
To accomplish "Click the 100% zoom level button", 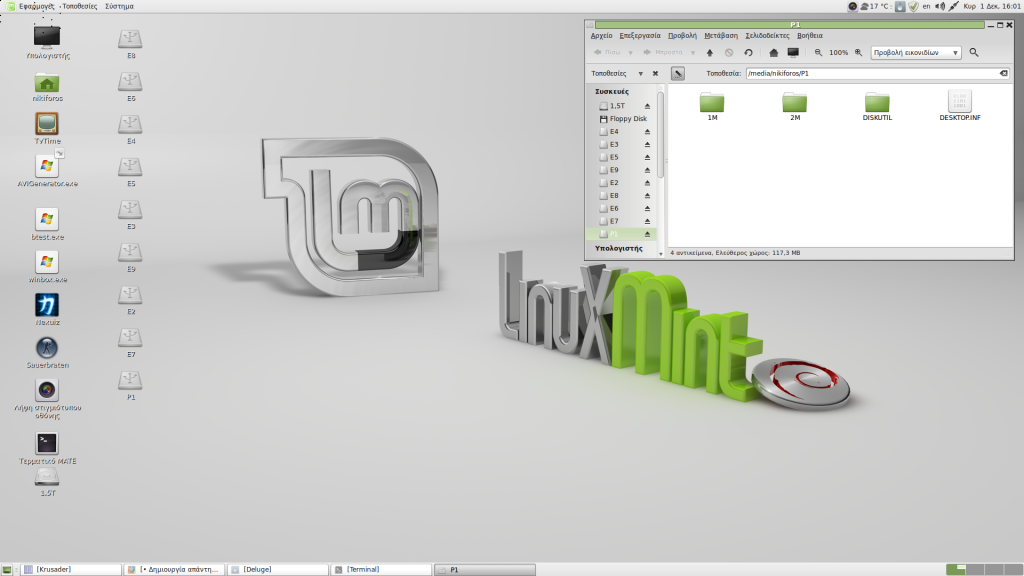I will coord(839,52).
